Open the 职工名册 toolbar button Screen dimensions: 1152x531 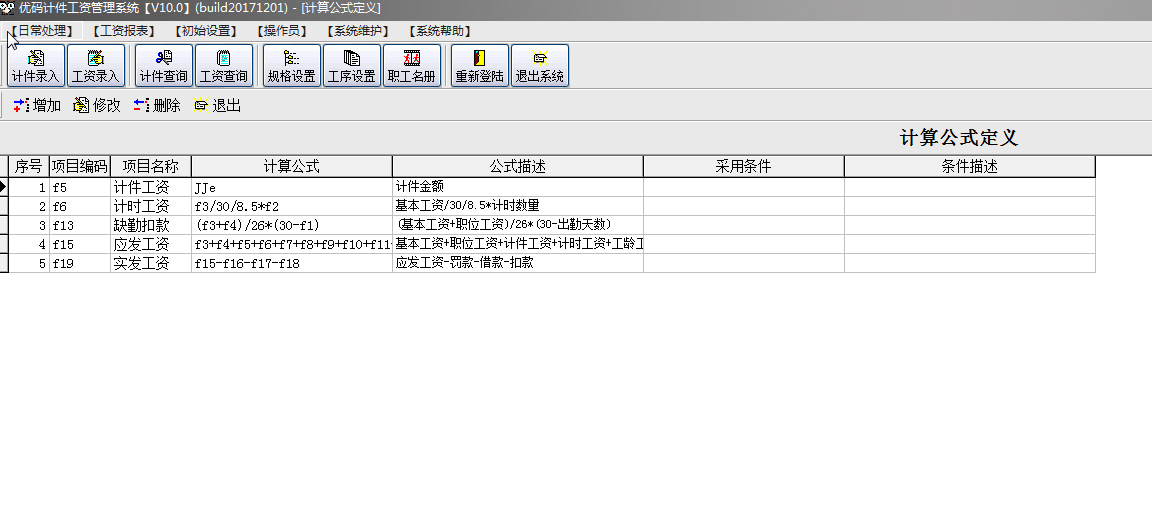pyautogui.click(x=412, y=65)
